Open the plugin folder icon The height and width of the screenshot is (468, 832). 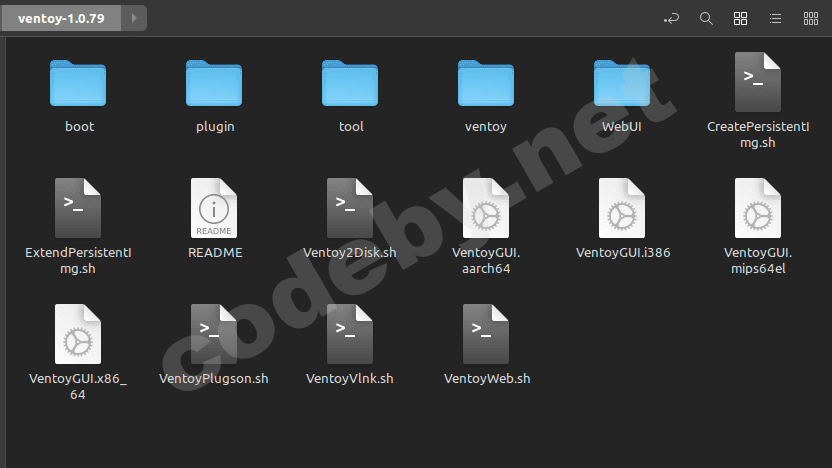point(214,83)
